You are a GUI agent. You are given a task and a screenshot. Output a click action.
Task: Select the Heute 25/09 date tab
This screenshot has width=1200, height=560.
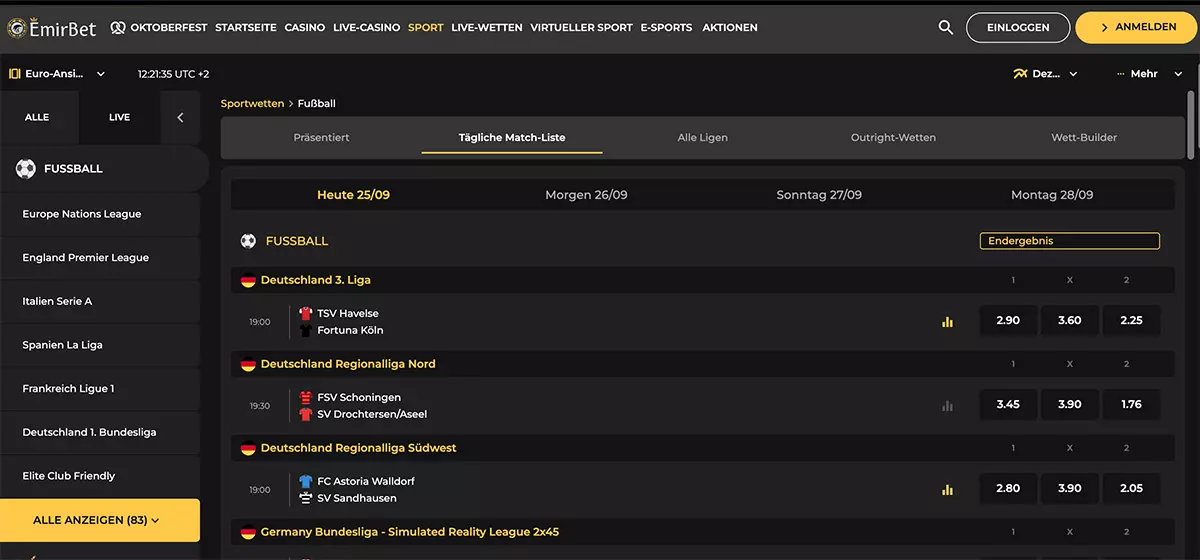click(353, 195)
